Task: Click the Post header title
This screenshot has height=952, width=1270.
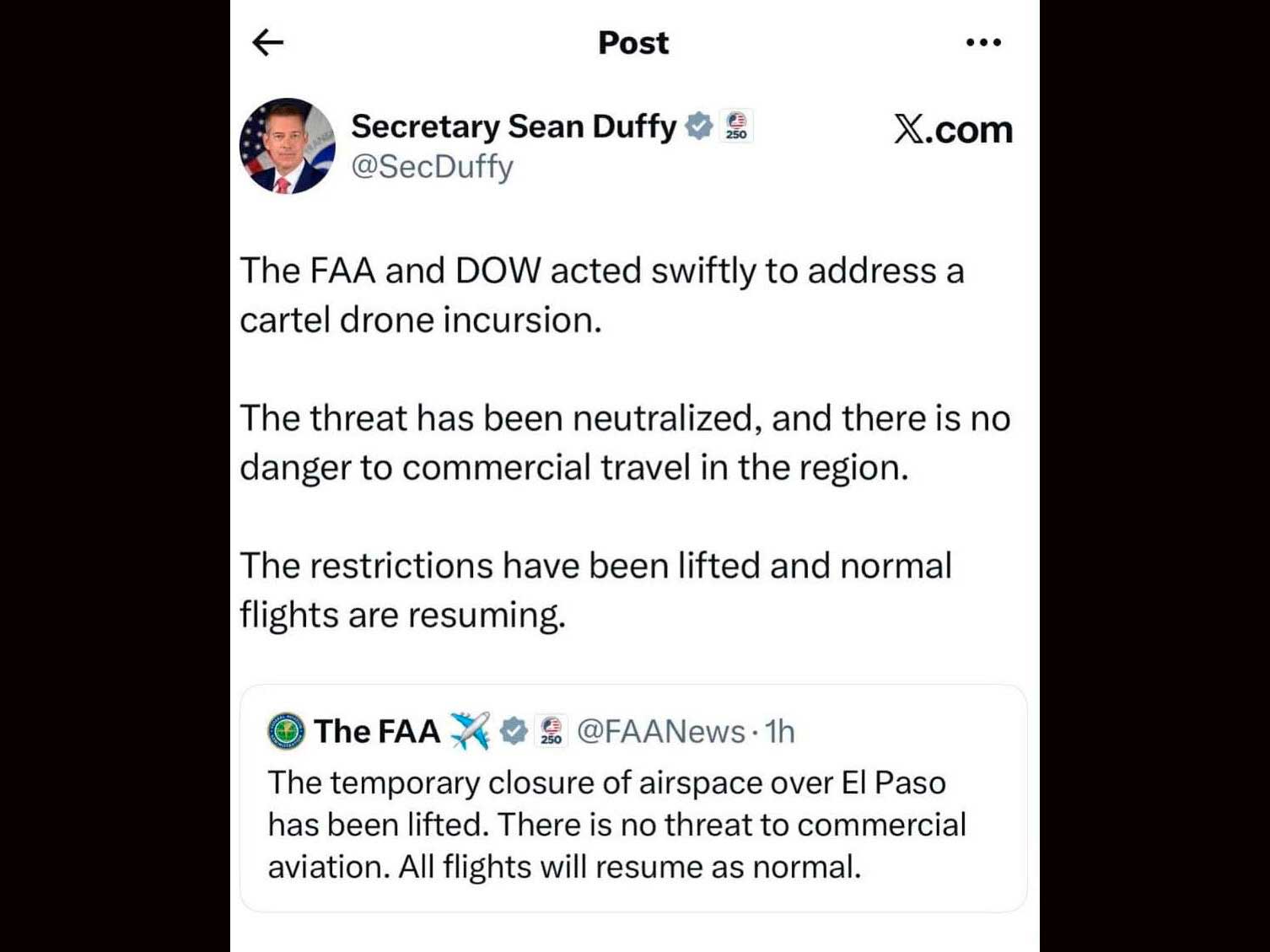Action: (633, 43)
